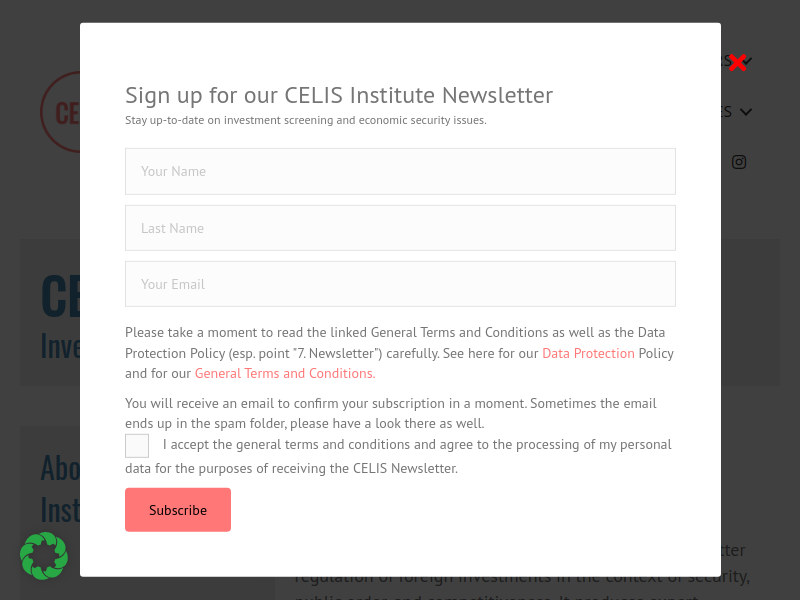Click the large dimmed "CE" page title
The height and width of the screenshot is (600, 800).
(60, 295)
